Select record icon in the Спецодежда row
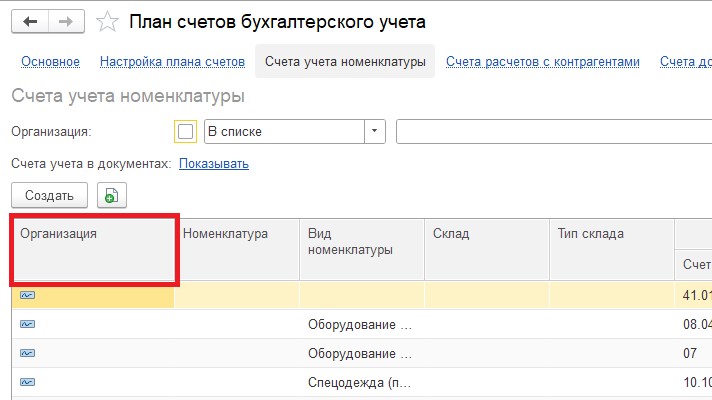The height and width of the screenshot is (400, 712). [x=27, y=382]
